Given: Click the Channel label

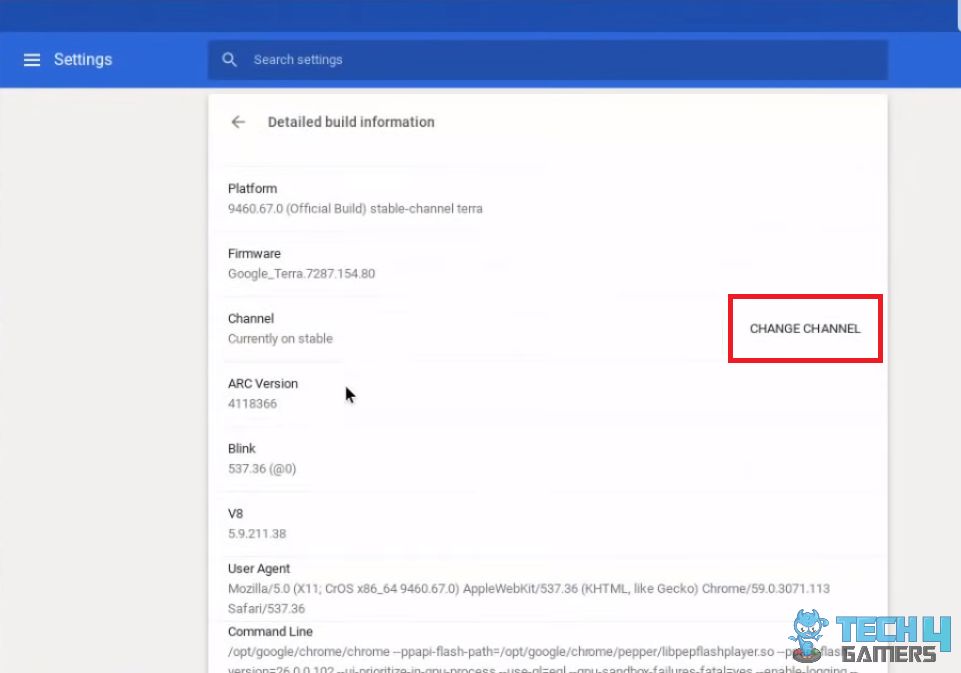Looking at the screenshot, I should click(251, 318).
